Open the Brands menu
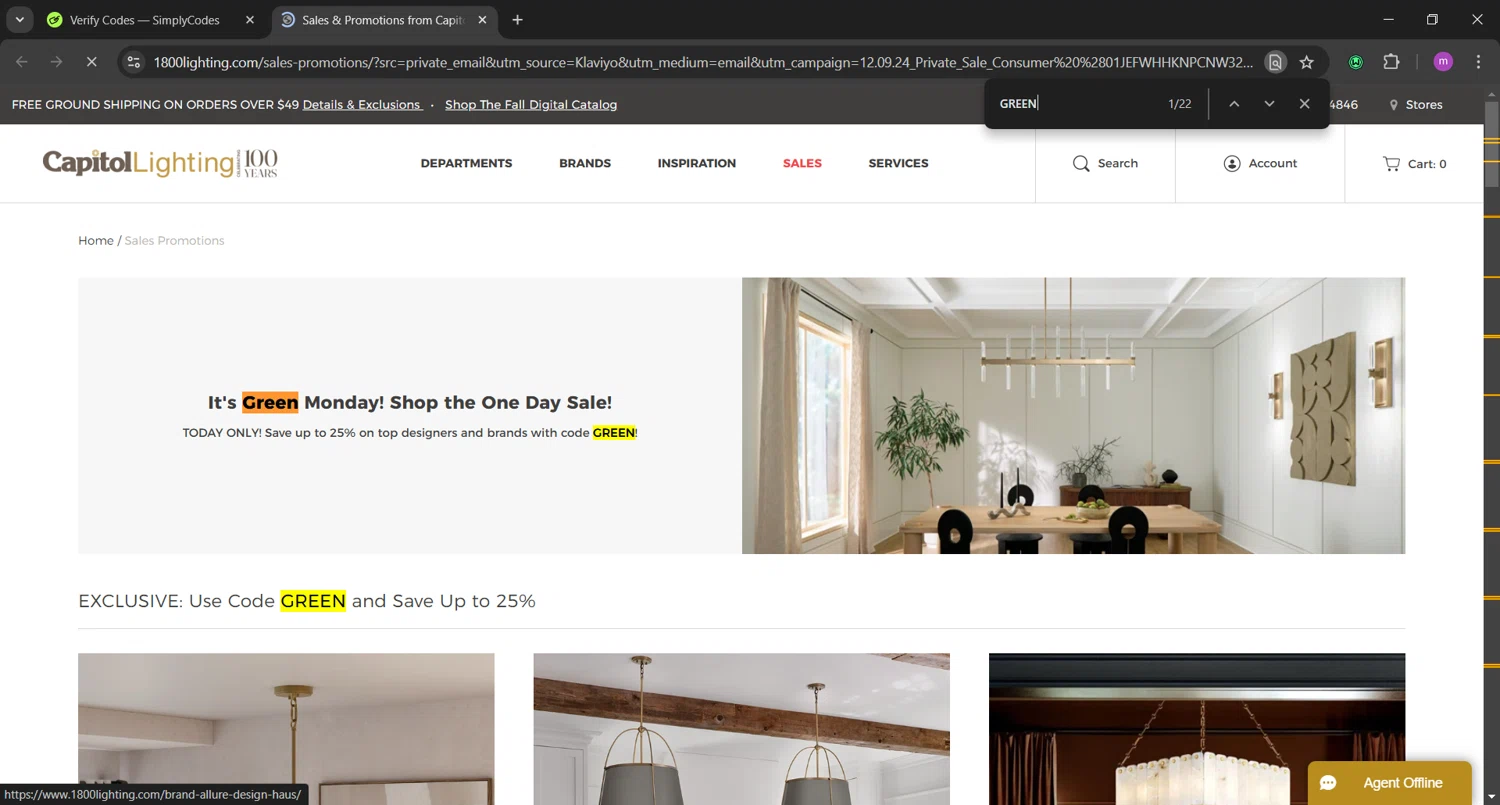Screen dimensions: 1500x805 click(585, 163)
